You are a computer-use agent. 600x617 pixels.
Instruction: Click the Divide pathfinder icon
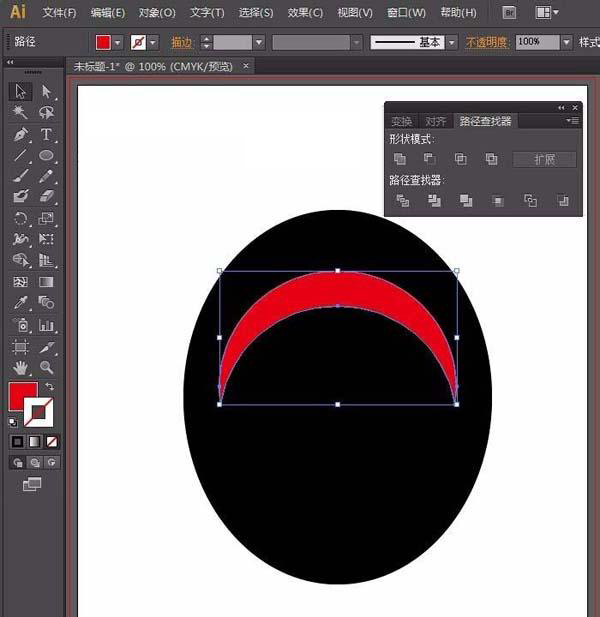403,201
